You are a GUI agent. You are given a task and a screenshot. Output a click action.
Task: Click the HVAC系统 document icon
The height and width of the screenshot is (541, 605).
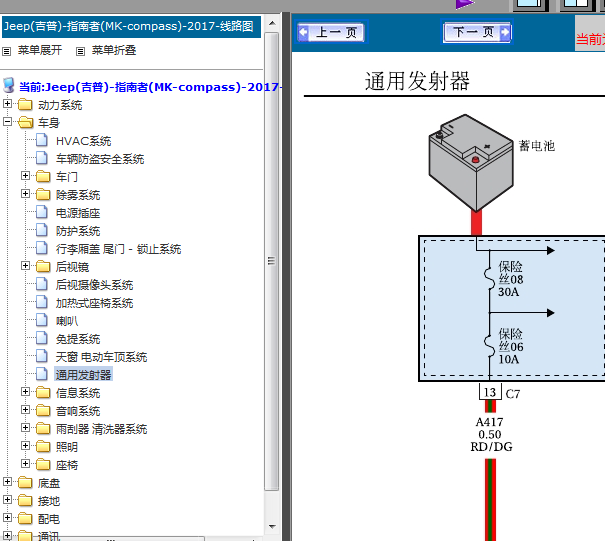click(x=42, y=140)
